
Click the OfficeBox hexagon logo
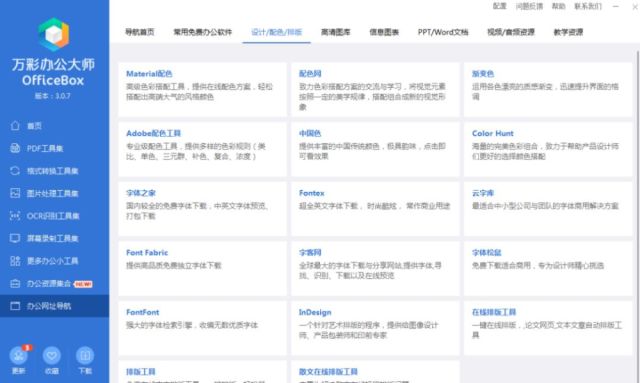tap(53, 34)
